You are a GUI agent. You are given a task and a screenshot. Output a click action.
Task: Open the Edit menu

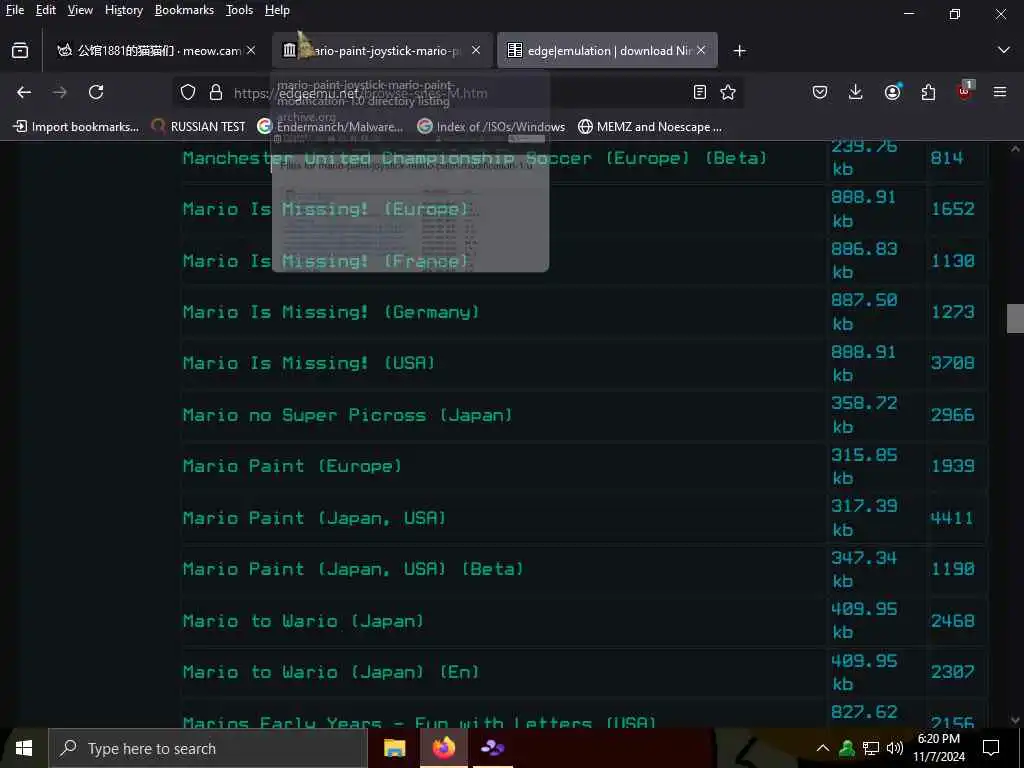(x=46, y=10)
